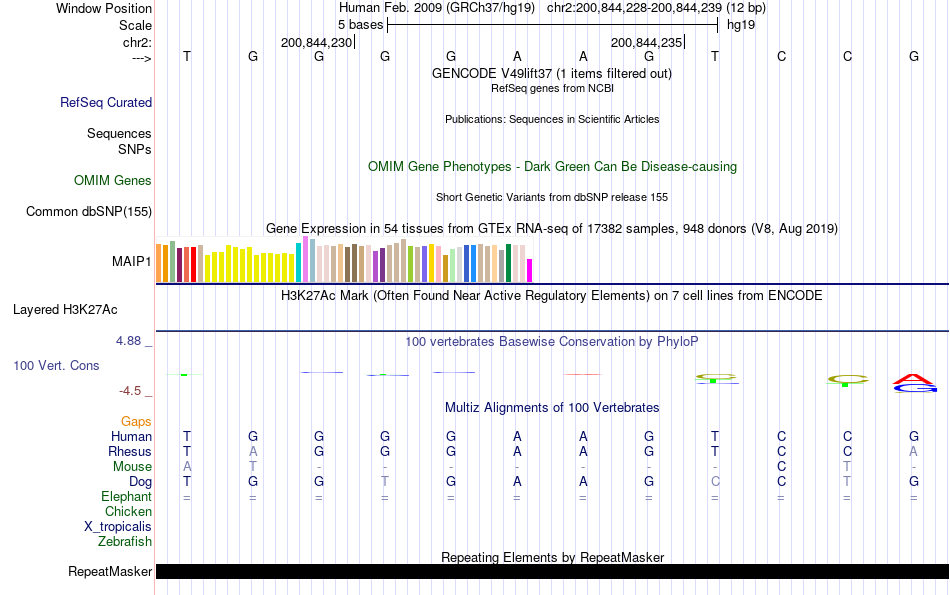
Task: Click the 4.88 PhyloP upper scale value
Action: (128, 341)
